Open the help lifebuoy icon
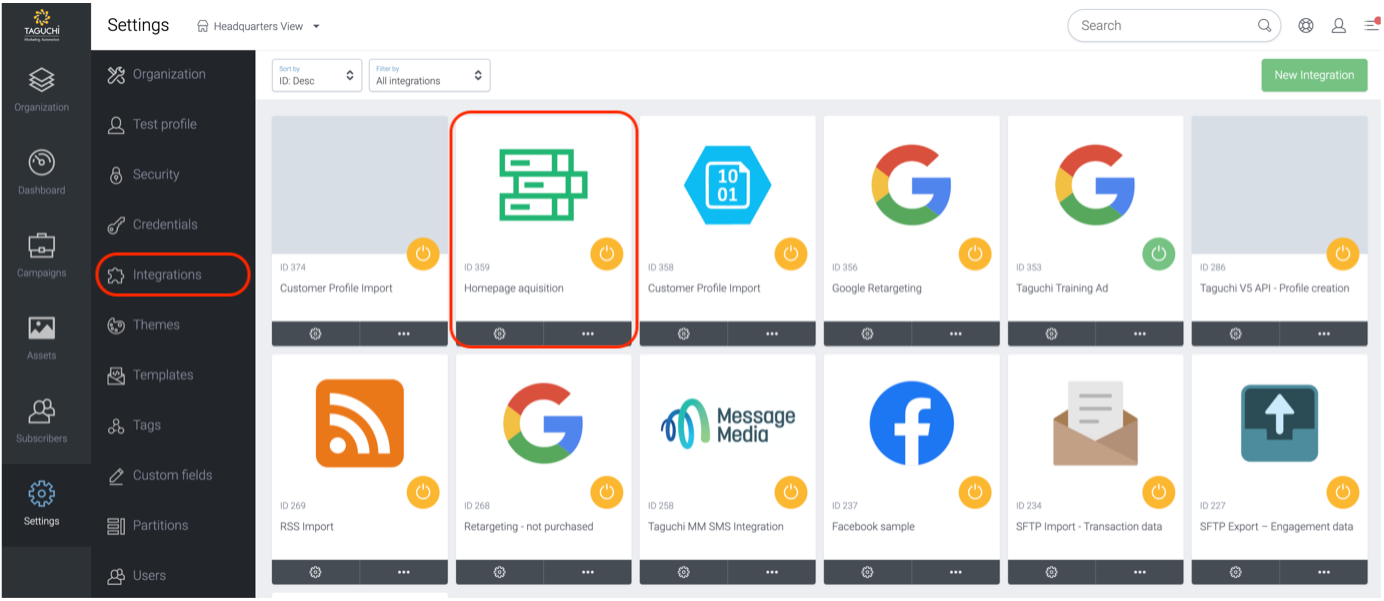The height and width of the screenshot is (601, 1384). [x=1306, y=26]
